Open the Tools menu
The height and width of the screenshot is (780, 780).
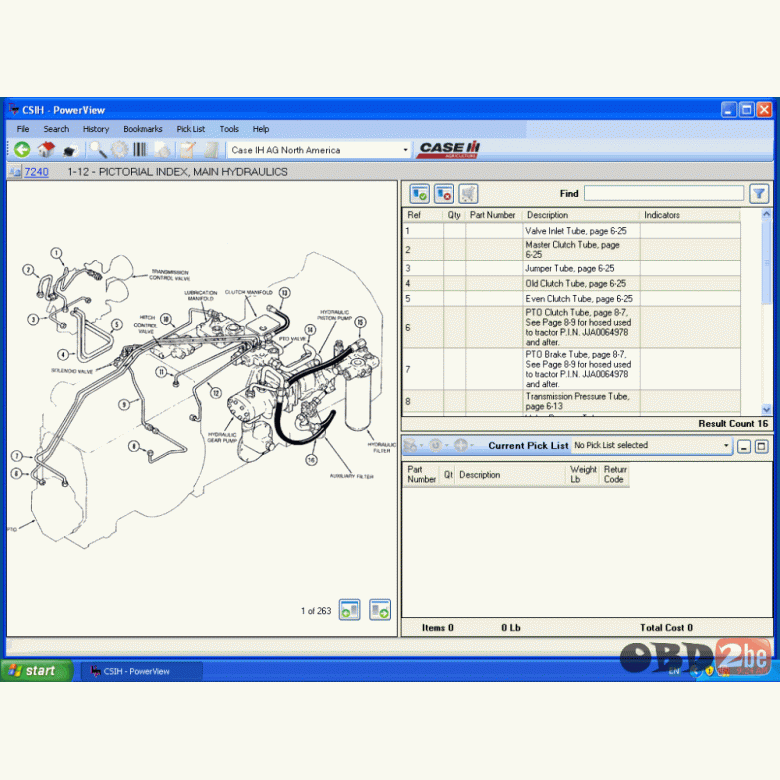(x=229, y=129)
